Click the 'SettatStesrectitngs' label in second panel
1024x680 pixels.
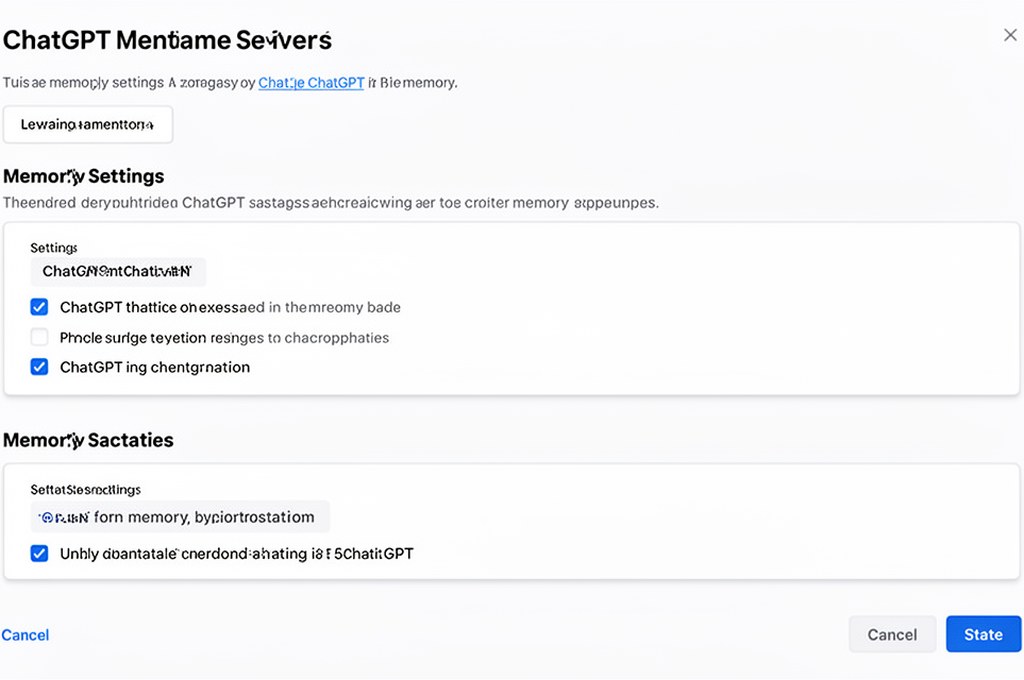pyautogui.click(x=86, y=490)
